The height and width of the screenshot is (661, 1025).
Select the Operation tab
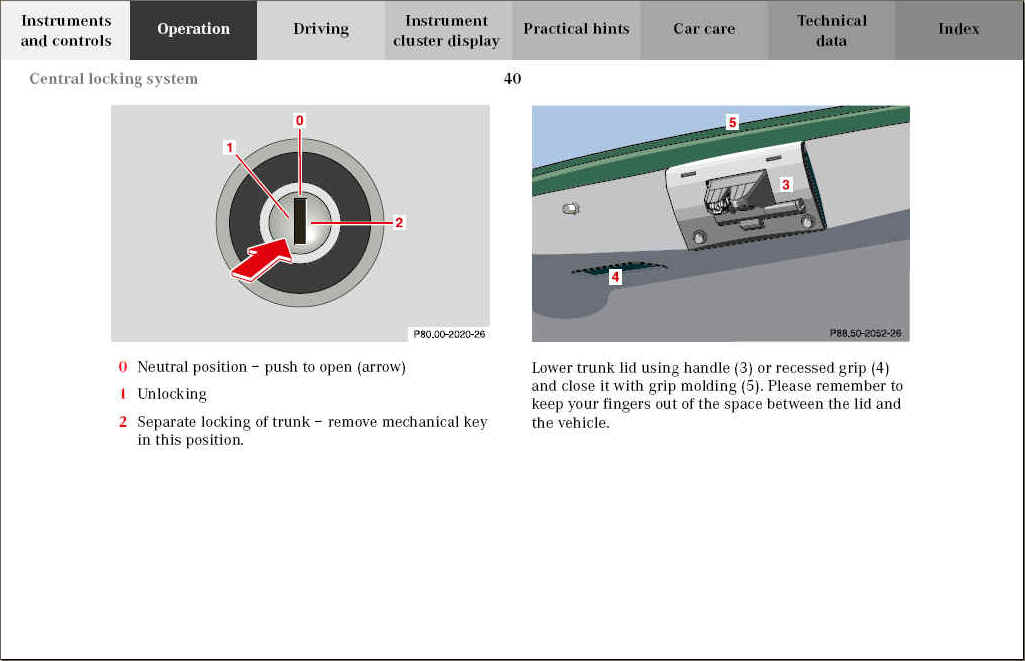point(193,30)
